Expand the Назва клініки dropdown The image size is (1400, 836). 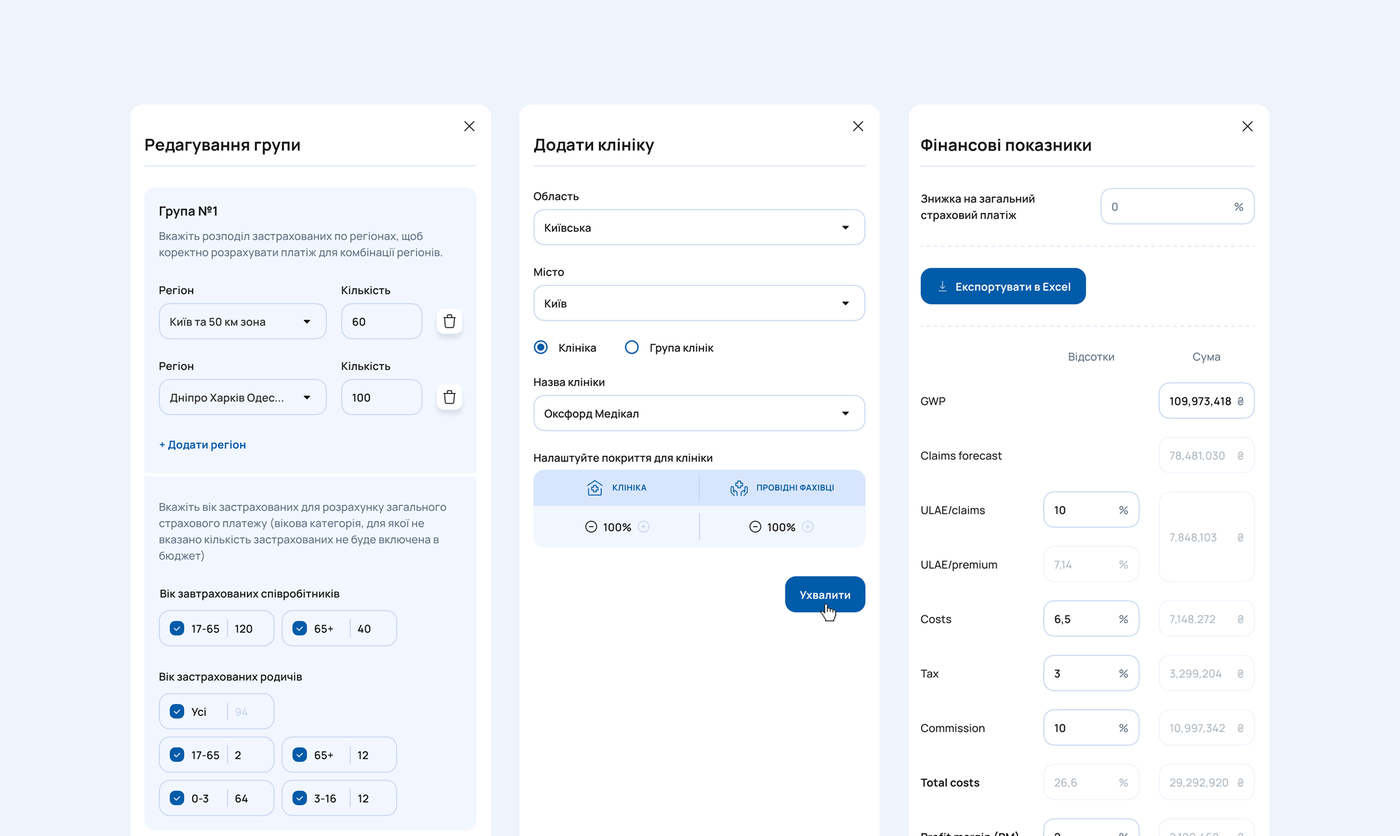[699, 413]
